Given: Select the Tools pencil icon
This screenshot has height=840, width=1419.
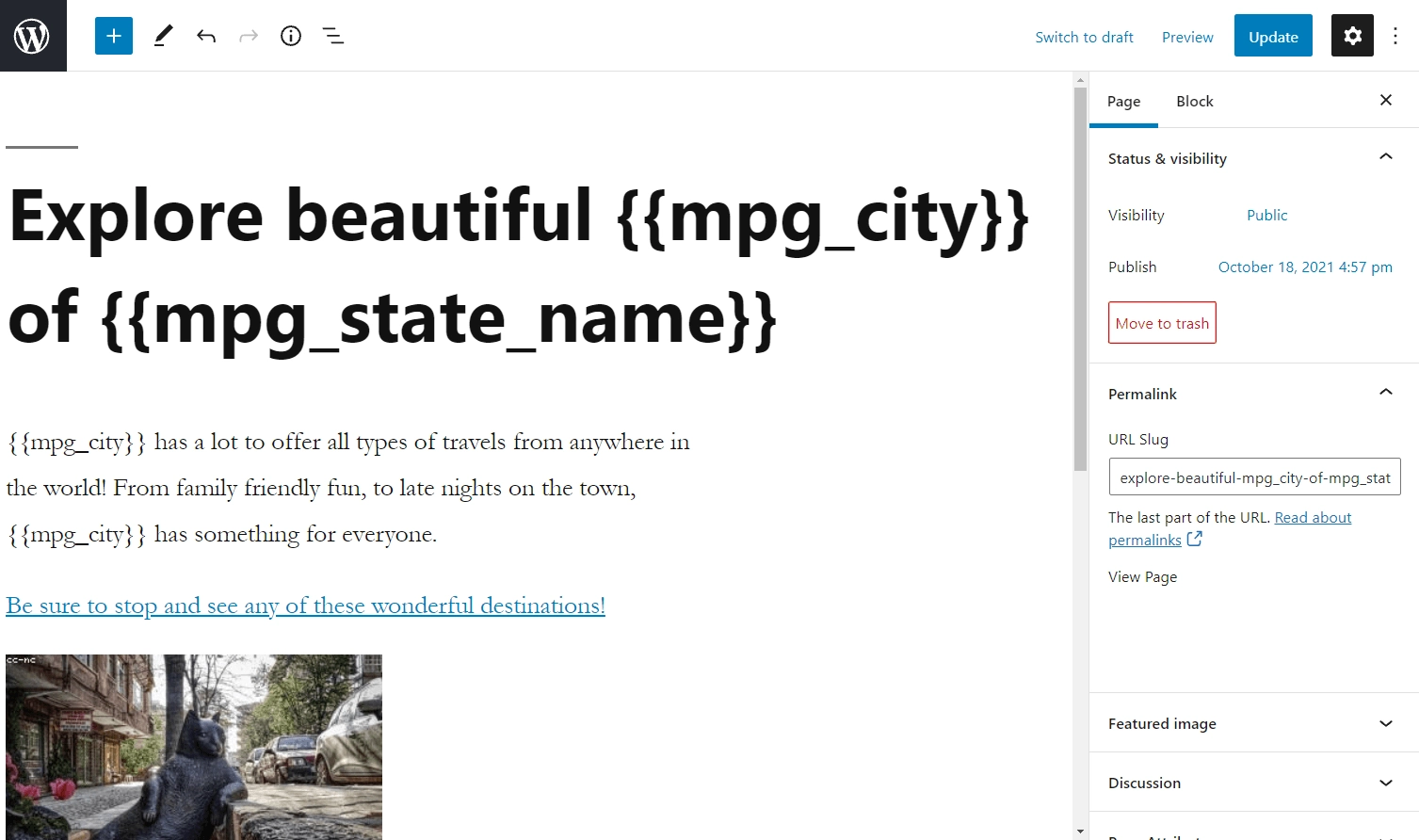Looking at the screenshot, I should [x=163, y=36].
